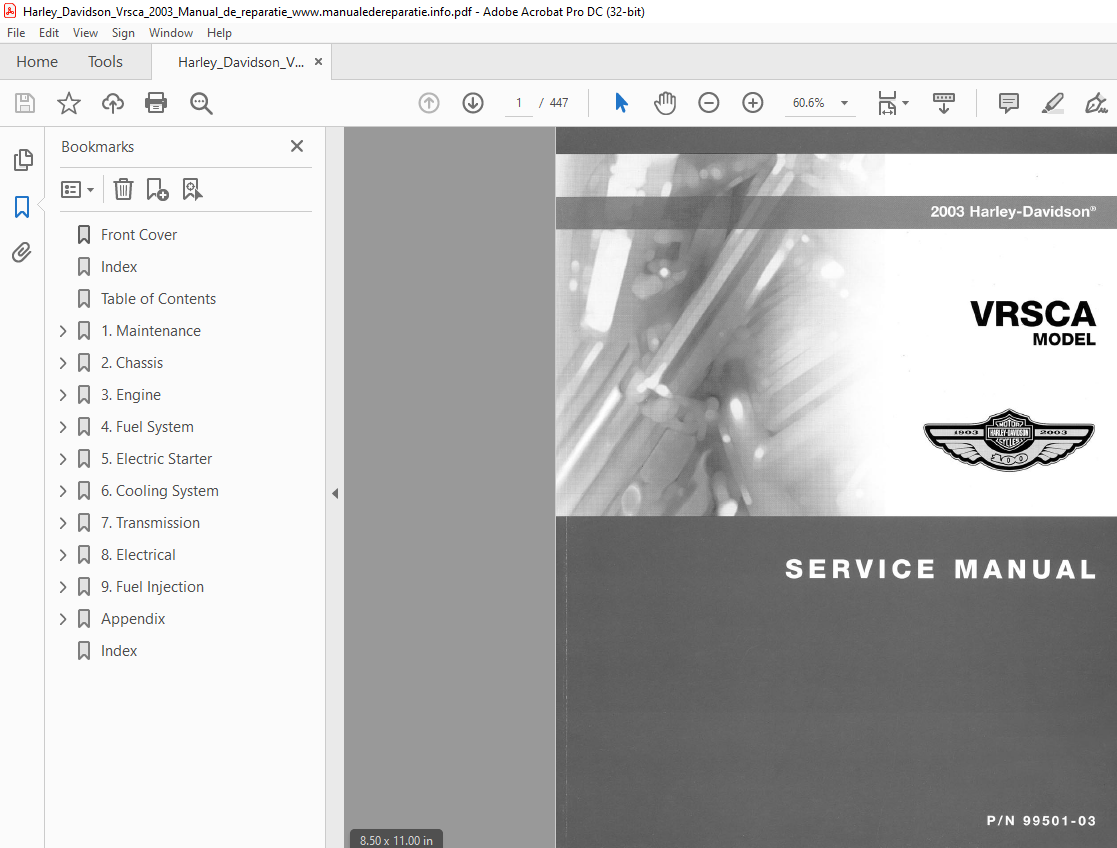Add a sticky note comment
The image size is (1117, 848).
[1009, 103]
